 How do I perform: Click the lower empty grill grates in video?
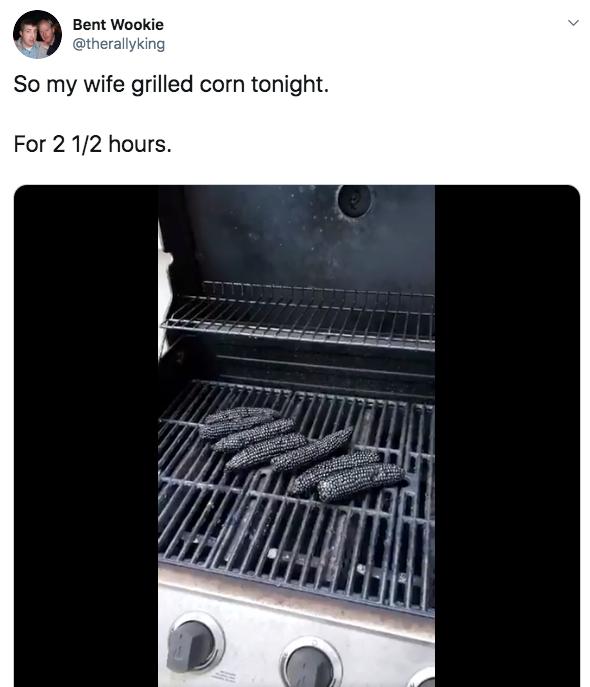coord(296,548)
